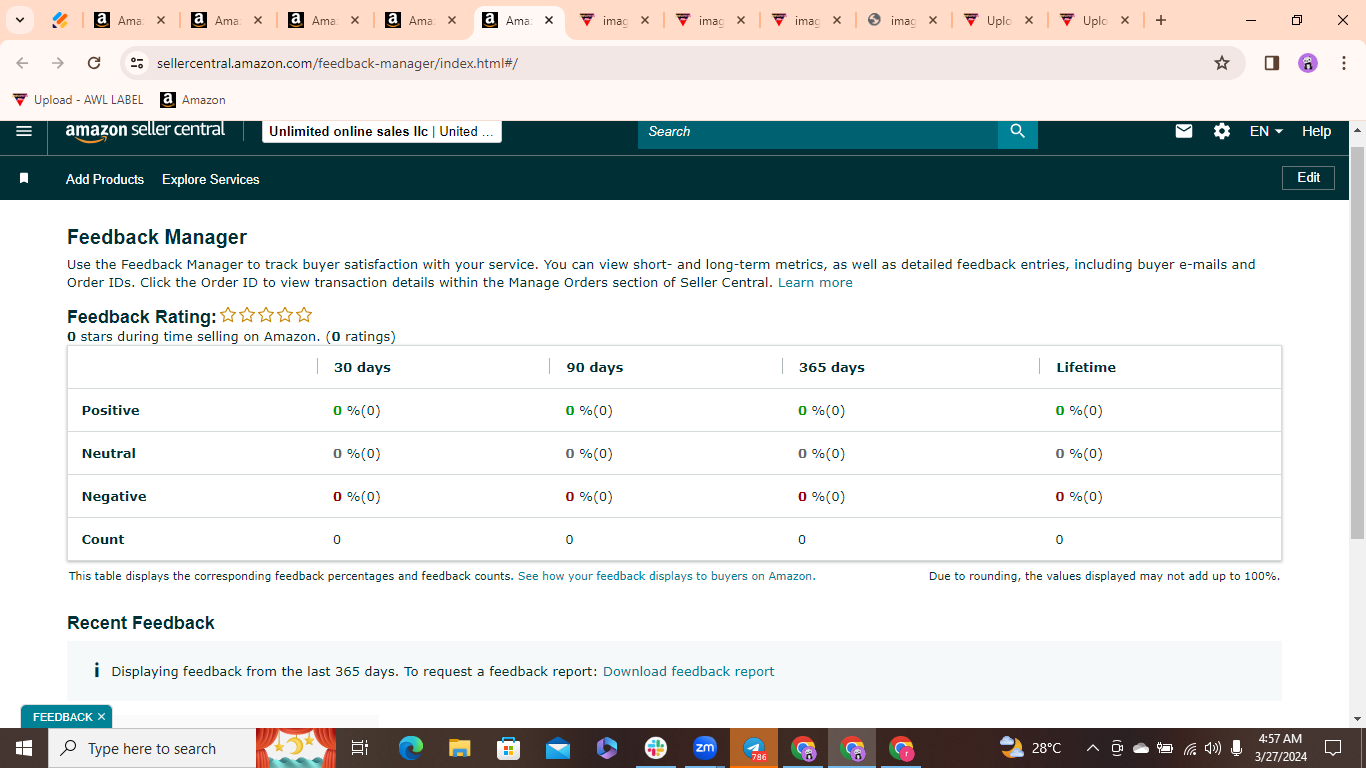The height and width of the screenshot is (768, 1366).
Task: View site information in address bar
Action: pyautogui.click(x=138, y=63)
